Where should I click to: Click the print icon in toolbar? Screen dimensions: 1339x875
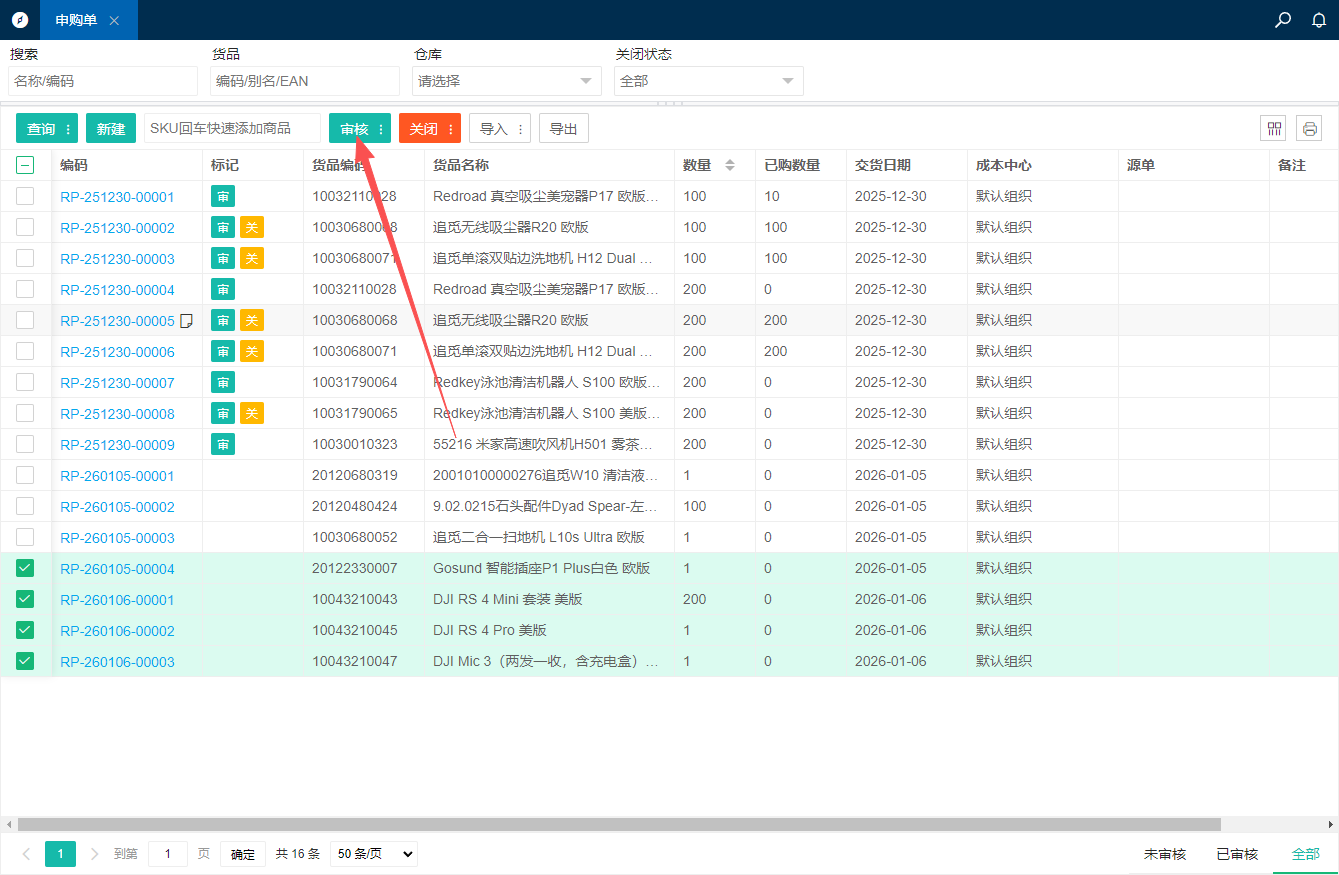coord(1309,128)
